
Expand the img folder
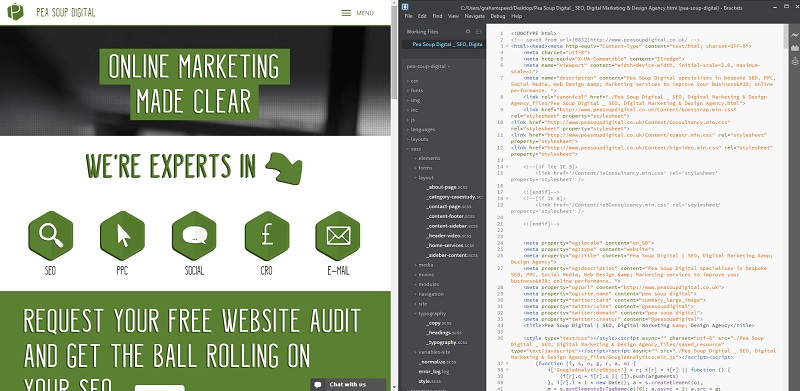(x=415, y=100)
